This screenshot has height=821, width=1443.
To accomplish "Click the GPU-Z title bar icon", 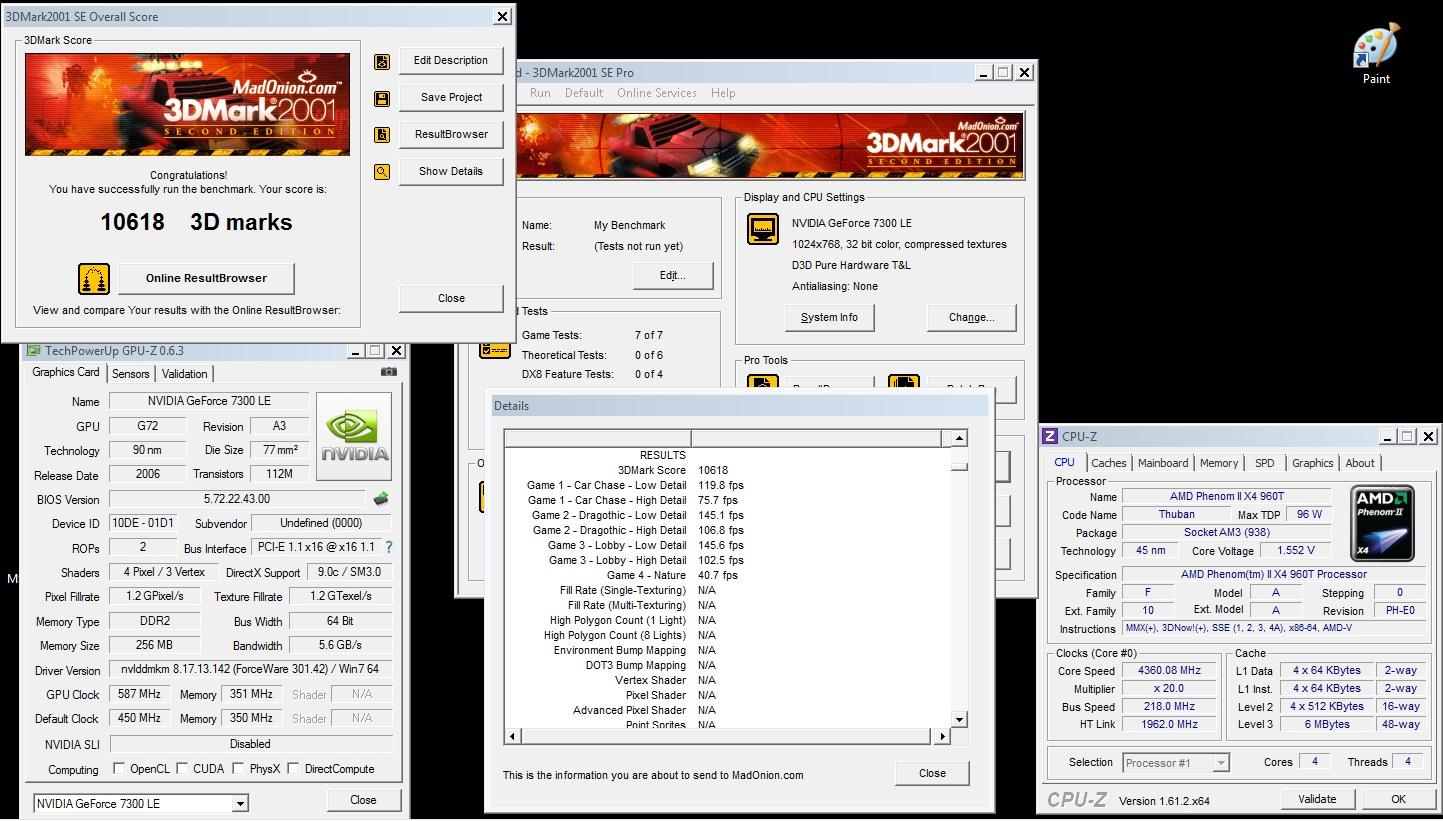I will [x=34, y=351].
